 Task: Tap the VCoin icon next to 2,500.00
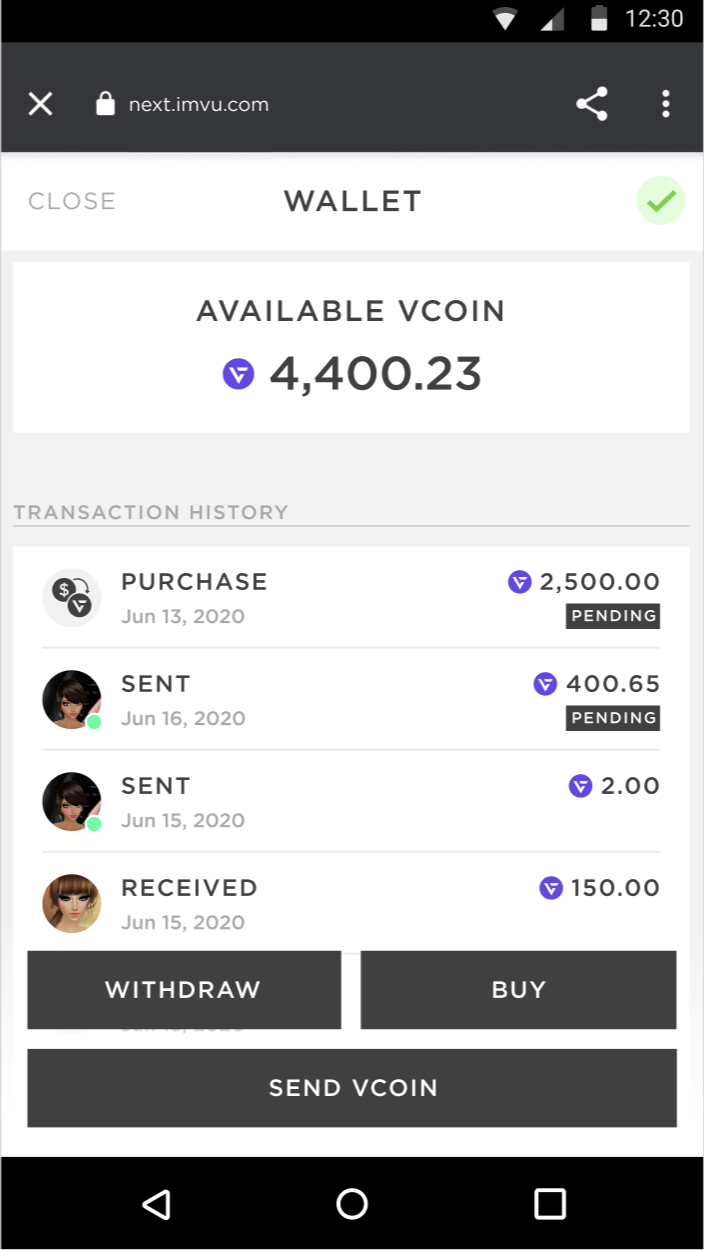tap(519, 581)
